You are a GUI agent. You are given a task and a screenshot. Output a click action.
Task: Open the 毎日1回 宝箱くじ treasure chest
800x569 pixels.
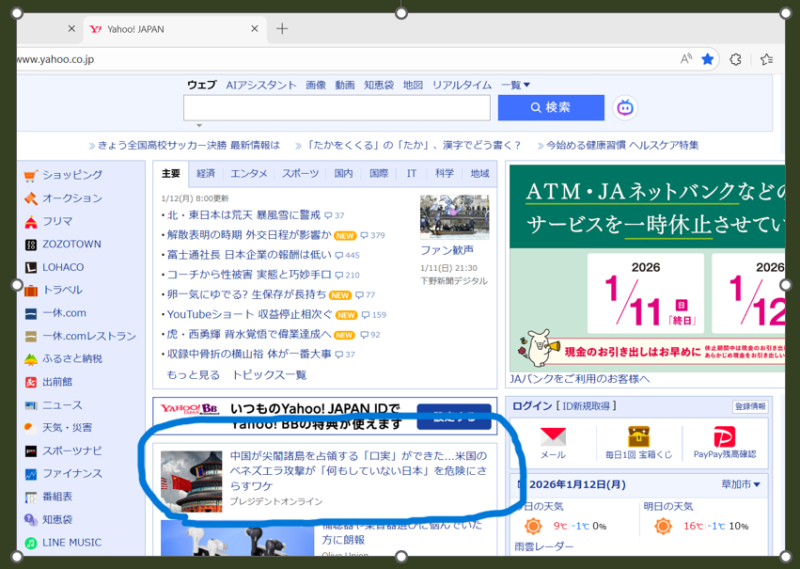[639, 437]
